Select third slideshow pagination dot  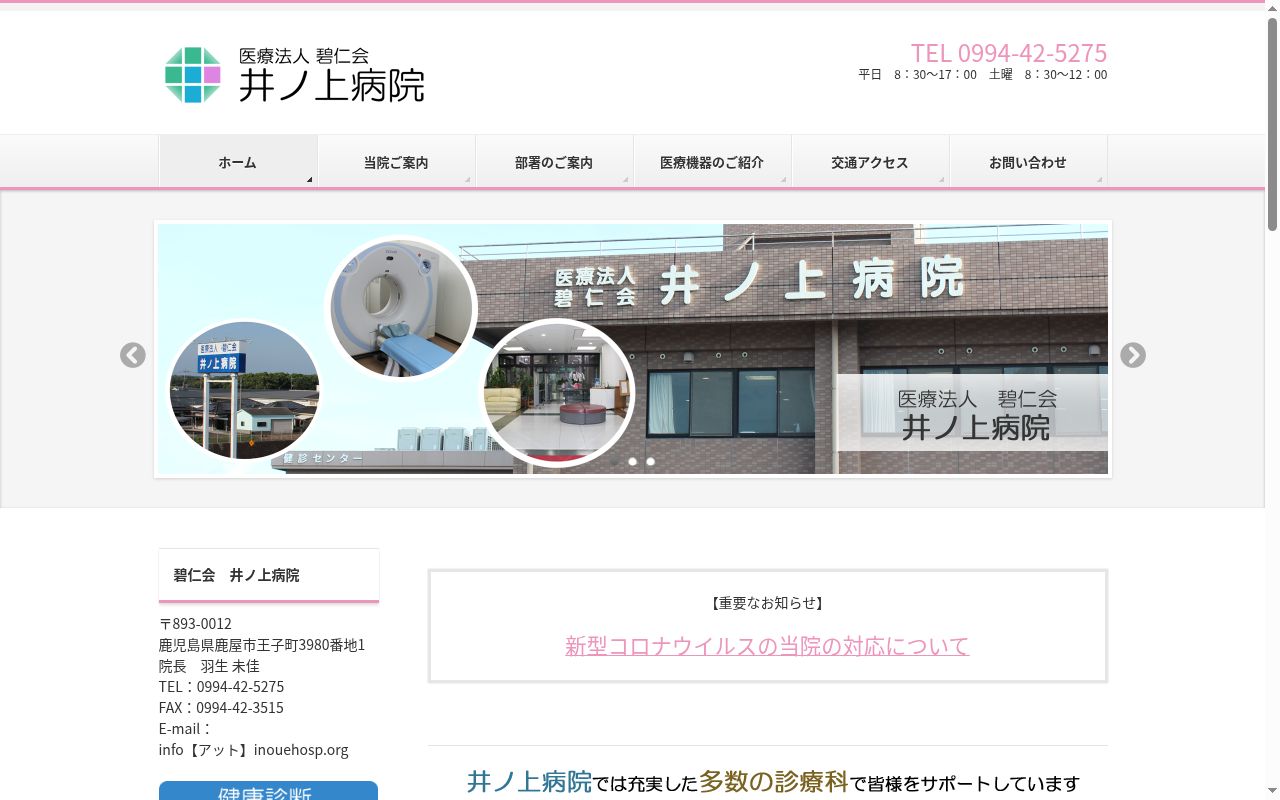(x=651, y=461)
